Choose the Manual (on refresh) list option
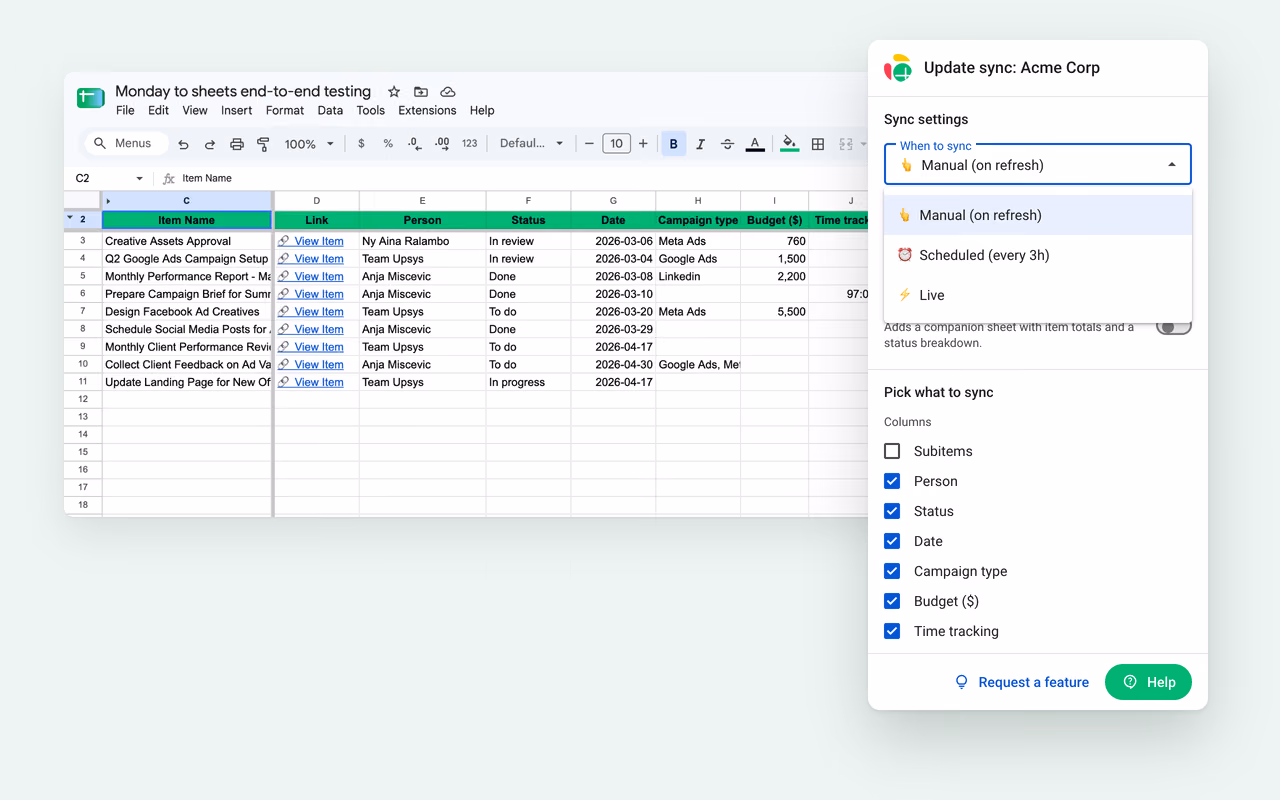Image resolution: width=1280 pixels, height=800 pixels. [x=1038, y=215]
